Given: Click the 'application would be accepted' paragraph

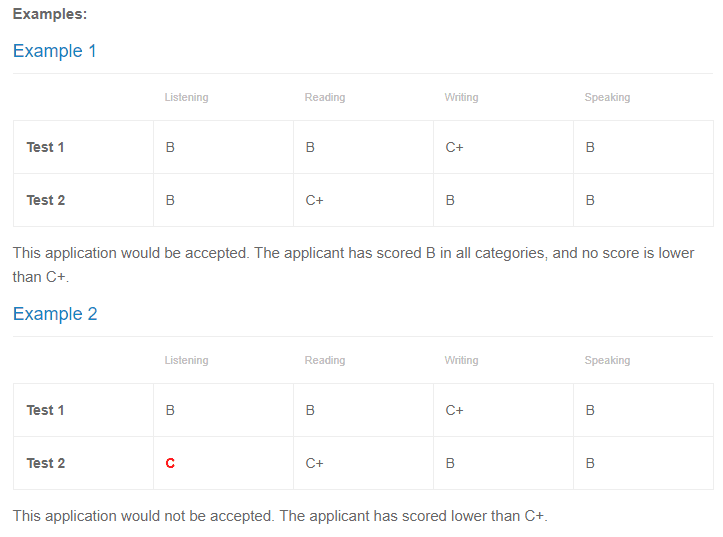Looking at the screenshot, I should point(353,265).
